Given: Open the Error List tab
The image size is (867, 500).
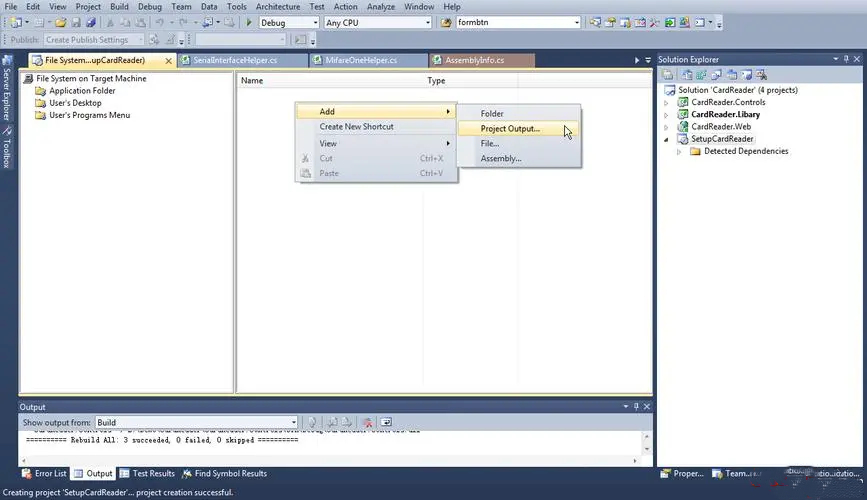Looking at the screenshot, I should 44,474.
